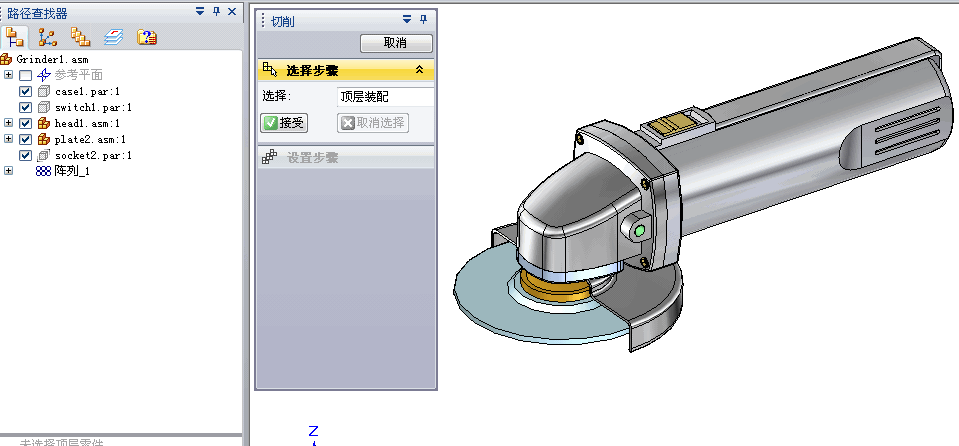
Task: Click the 参考平面 reference plane icon
Action: [x=44, y=75]
